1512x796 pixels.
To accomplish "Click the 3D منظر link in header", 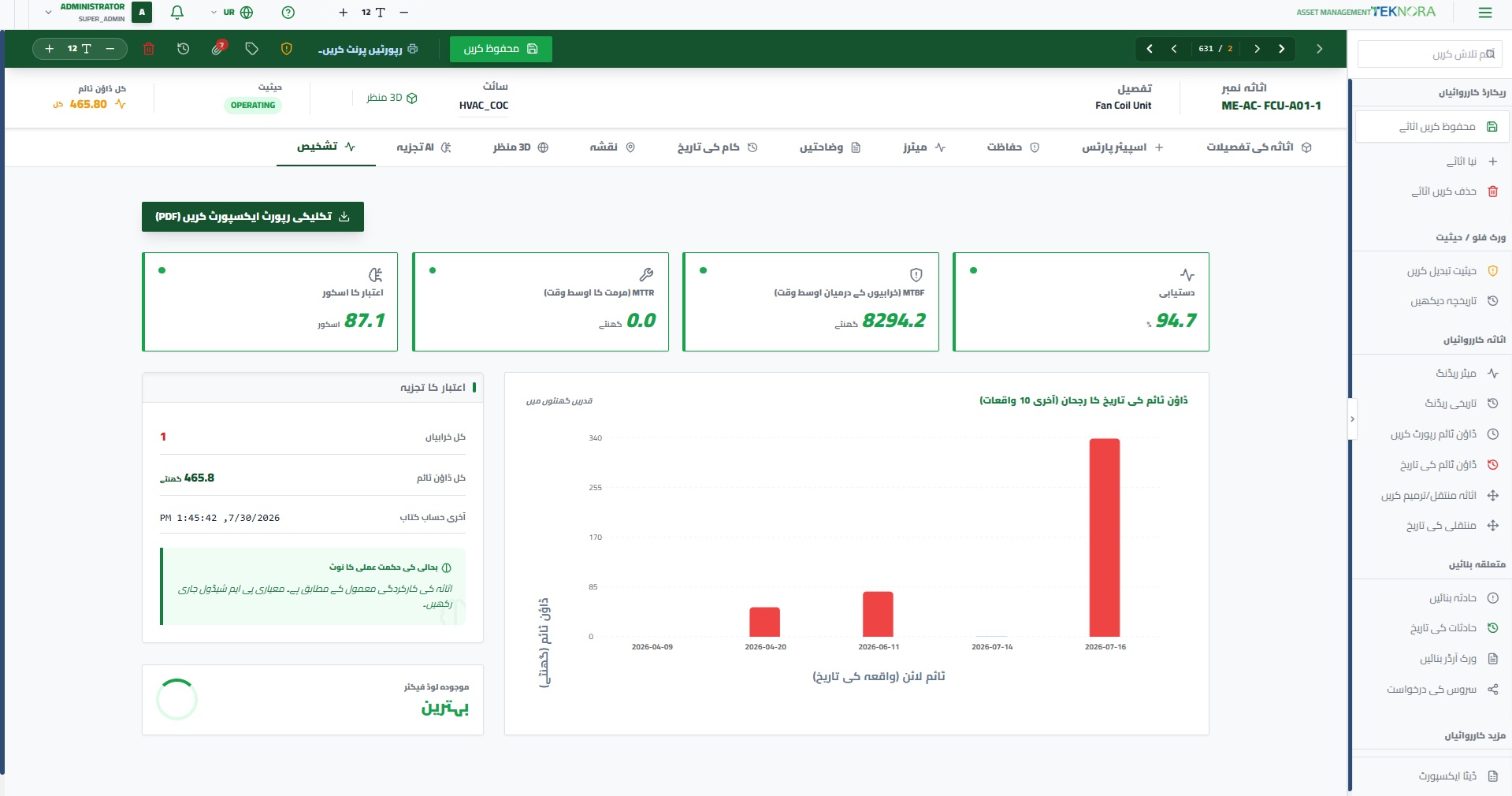I will pyautogui.click(x=392, y=98).
